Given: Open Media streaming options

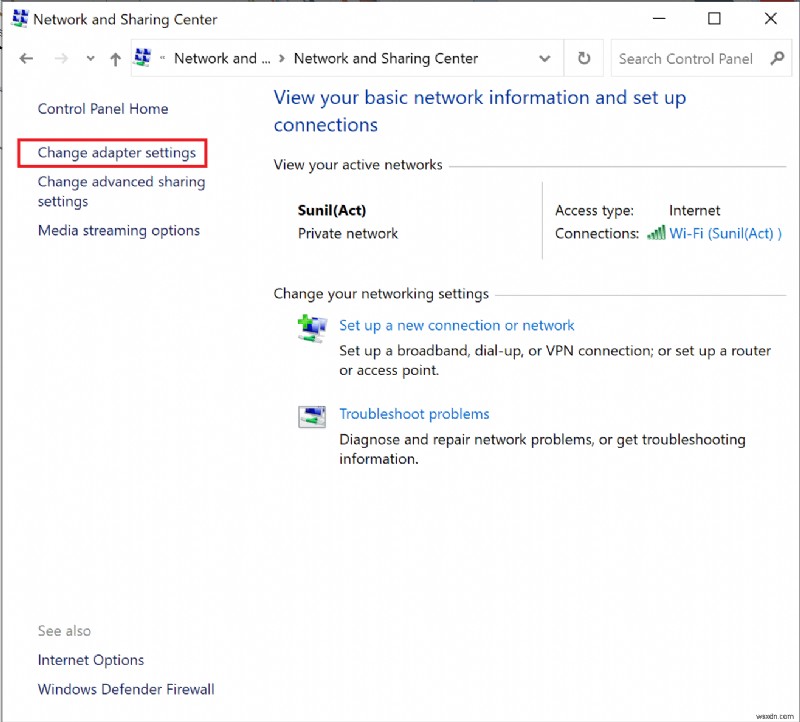Looking at the screenshot, I should (119, 231).
